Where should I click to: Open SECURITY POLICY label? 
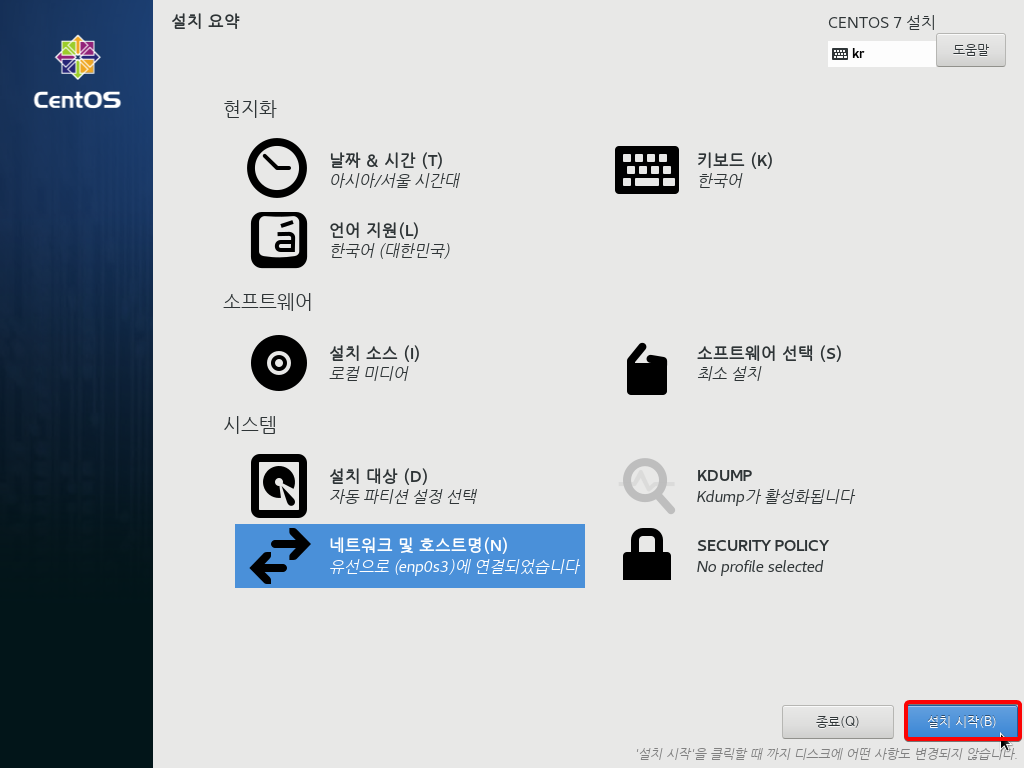click(763, 545)
